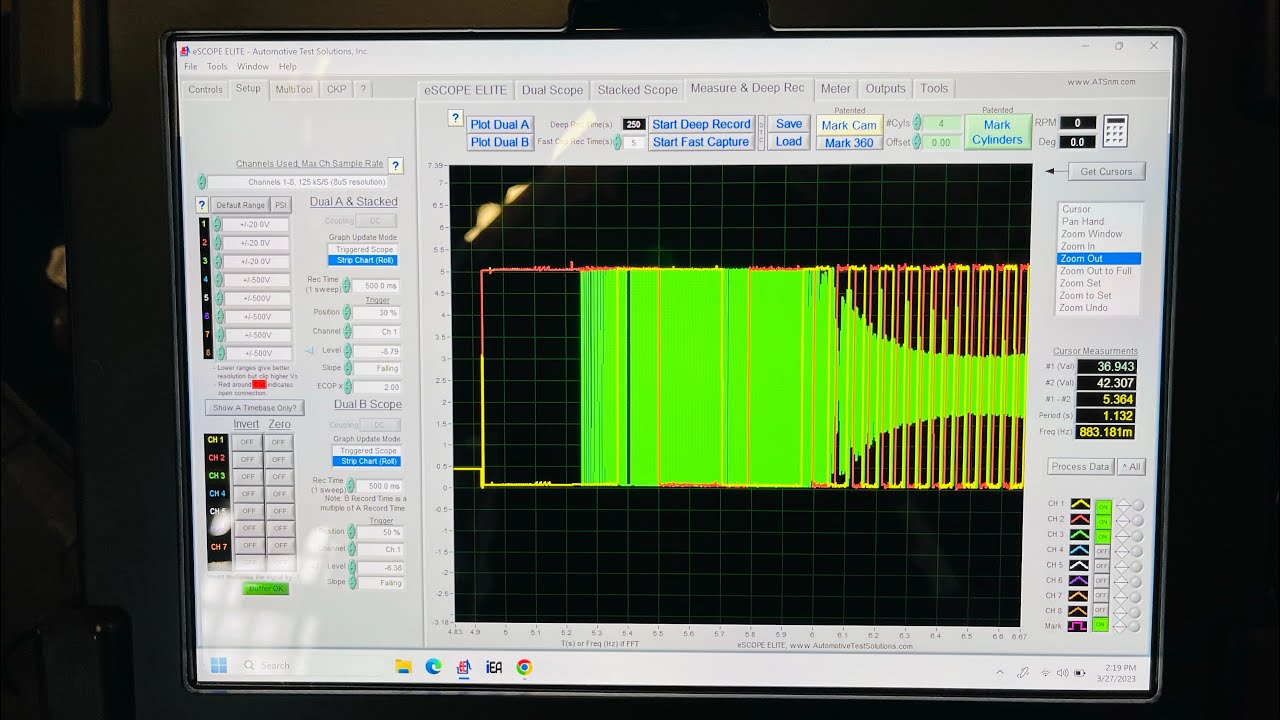Click the CH 1 vertical position diamond control
The height and width of the screenshot is (720, 1280).
click(x=1123, y=504)
